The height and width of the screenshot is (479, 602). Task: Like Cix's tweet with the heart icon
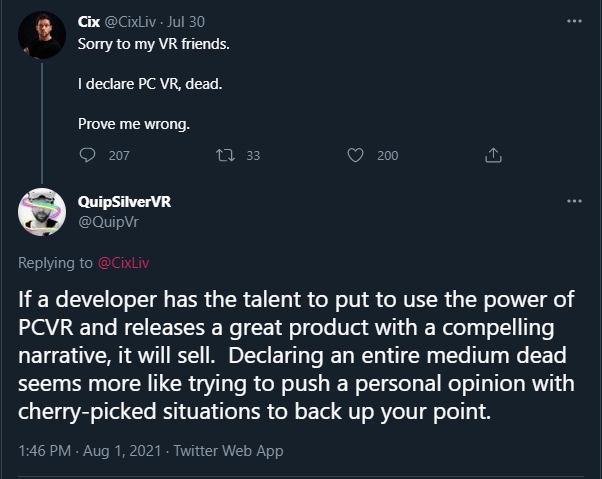[x=354, y=155]
